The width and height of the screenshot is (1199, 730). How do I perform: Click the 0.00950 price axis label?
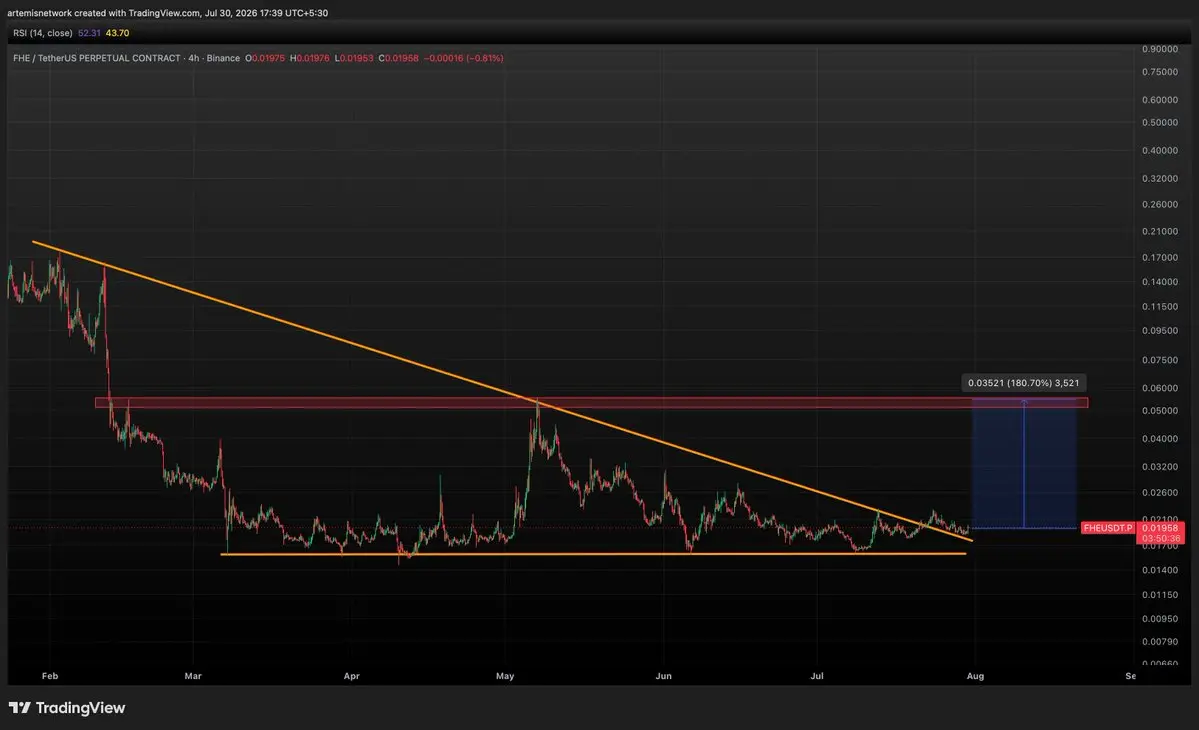tap(1160, 619)
